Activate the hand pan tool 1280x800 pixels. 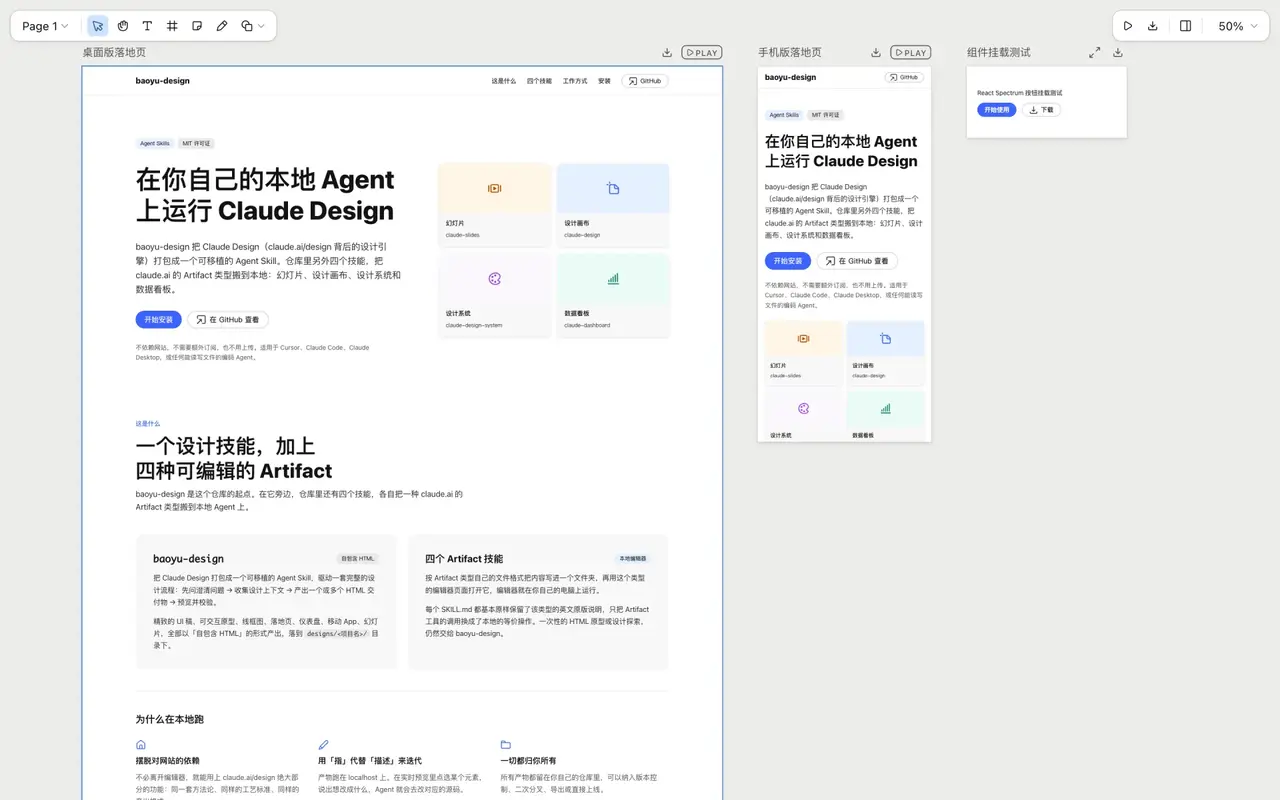point(122,26)
